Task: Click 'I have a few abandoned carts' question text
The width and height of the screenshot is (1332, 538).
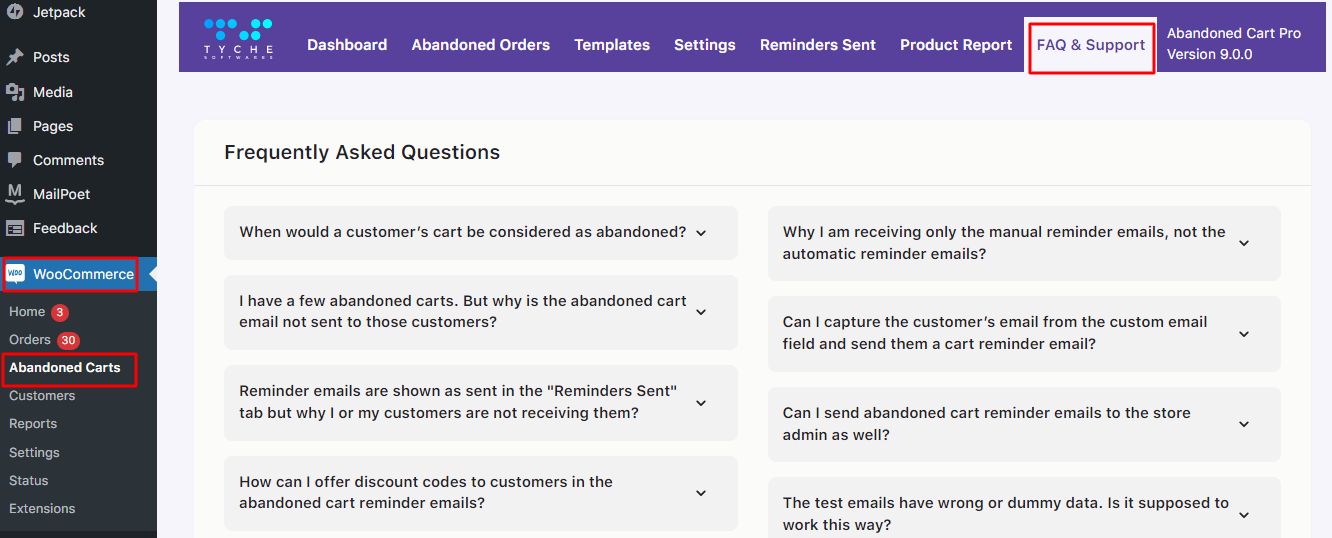Action: (x=463, y=312)
